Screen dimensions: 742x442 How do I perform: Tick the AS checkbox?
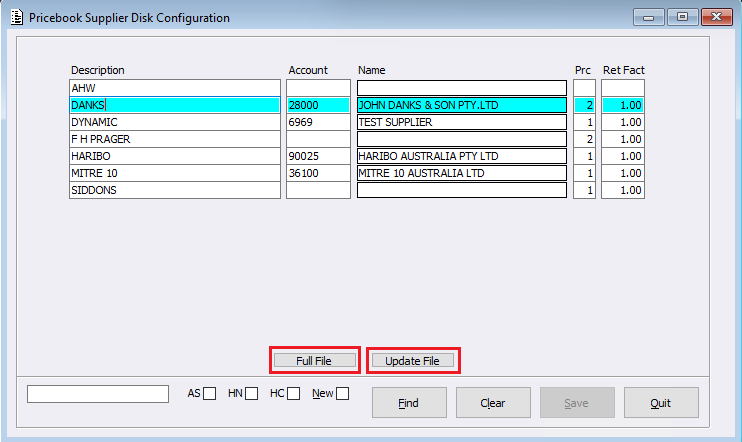pos(210,393)
